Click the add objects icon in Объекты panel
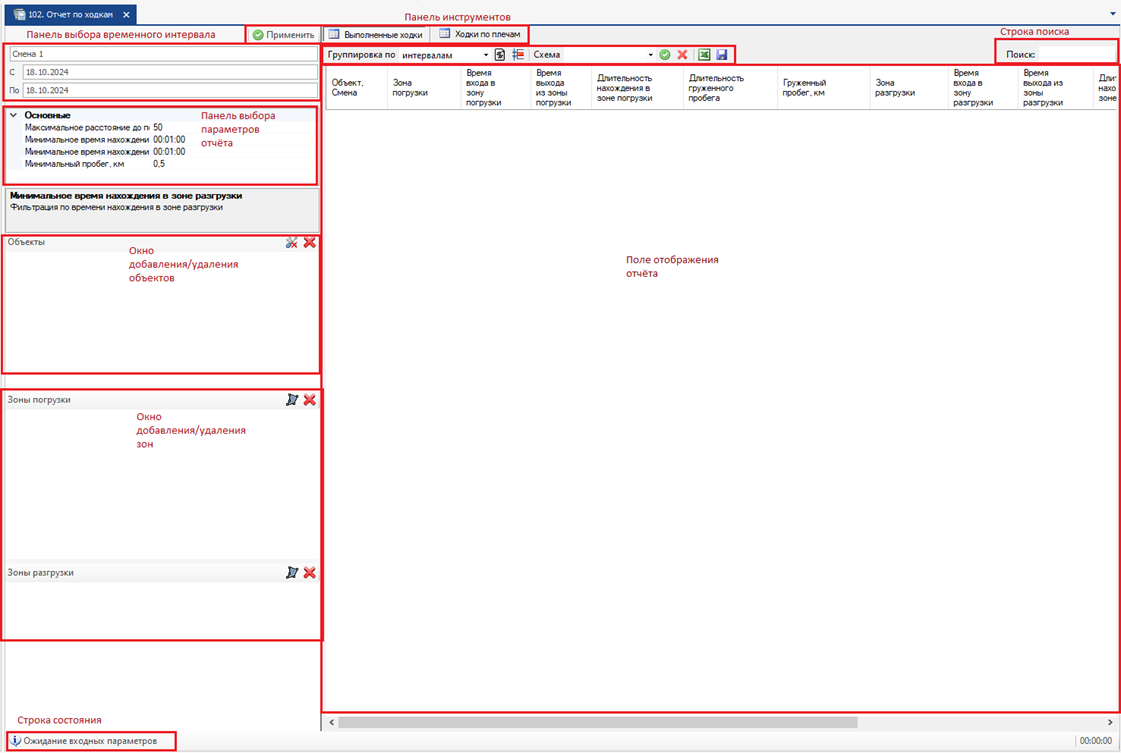The width and height of the screenshot is (1121, 753). 292,242
